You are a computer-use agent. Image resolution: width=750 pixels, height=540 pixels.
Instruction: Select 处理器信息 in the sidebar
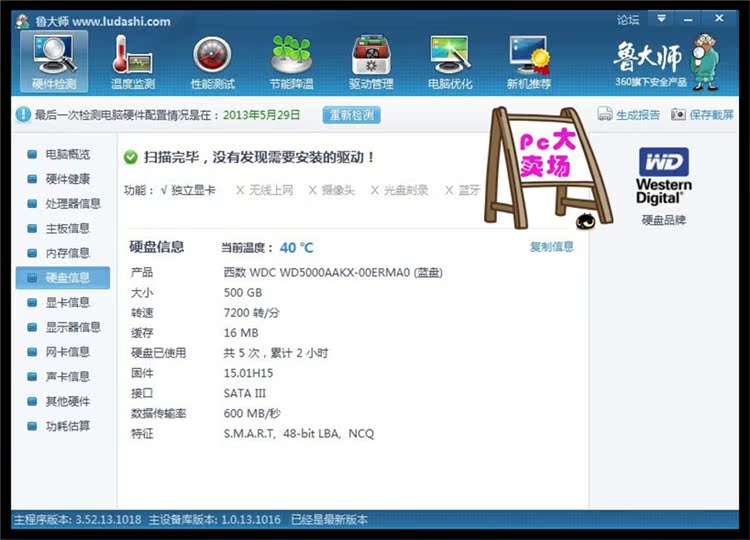coord(73,204)
